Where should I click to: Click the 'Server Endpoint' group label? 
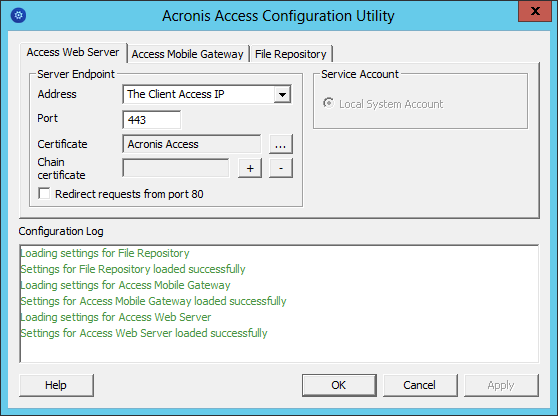pyautogui.click(x=76, y=74)
